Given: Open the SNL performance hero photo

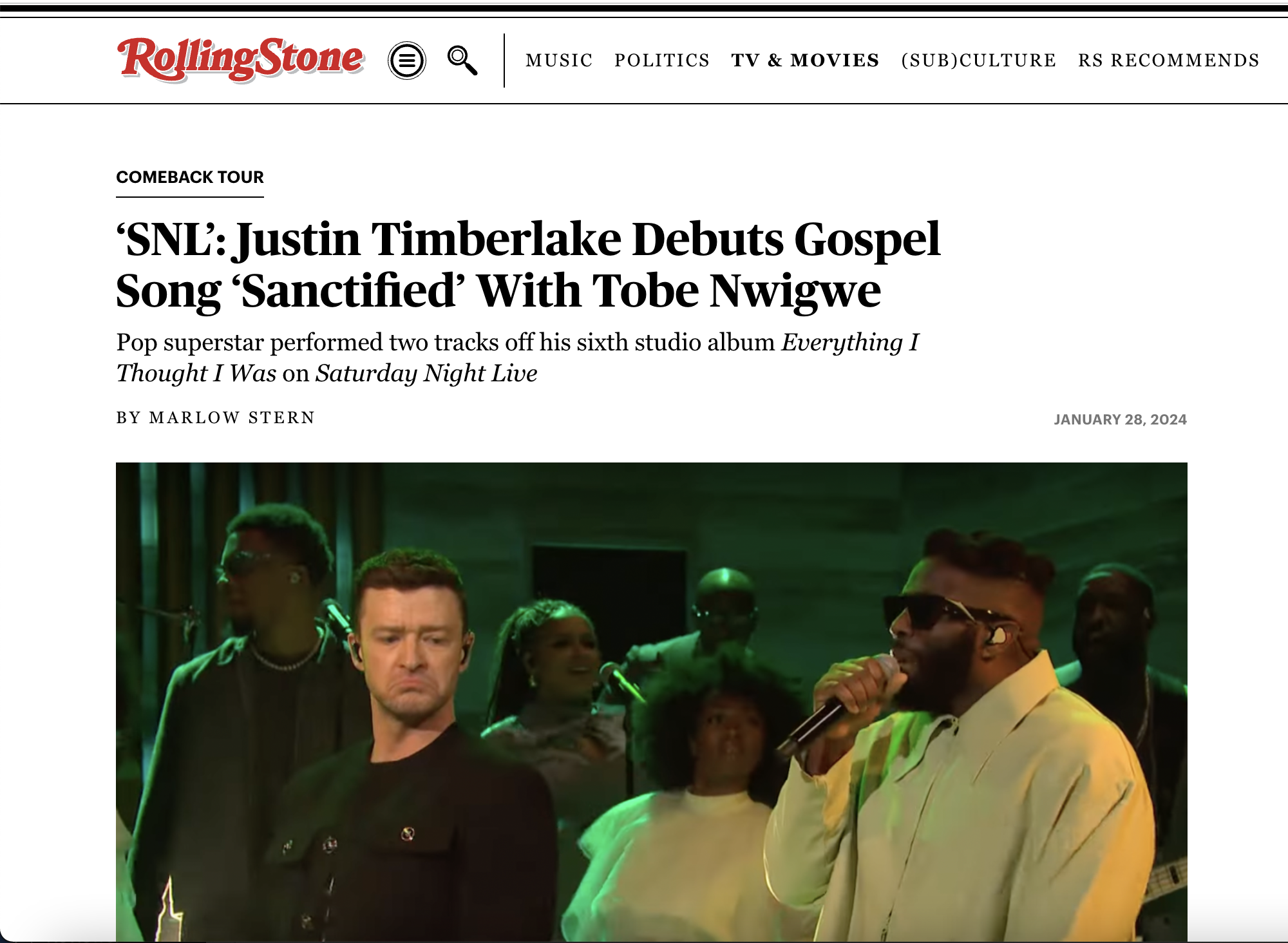Looking at the screenshot, I should point(652,702).
